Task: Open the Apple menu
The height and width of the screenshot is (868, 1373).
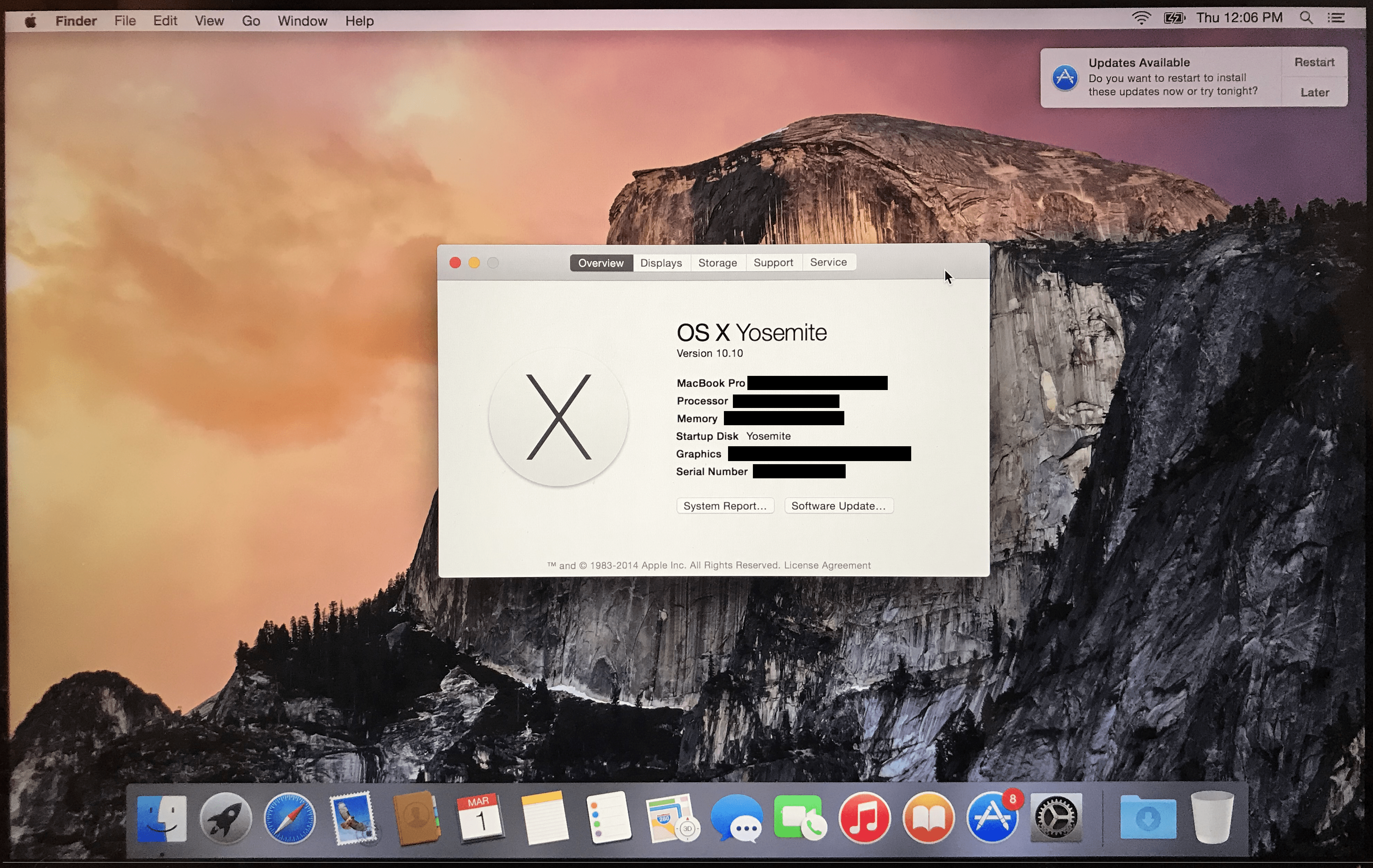Action: click(x=31, y=21)
